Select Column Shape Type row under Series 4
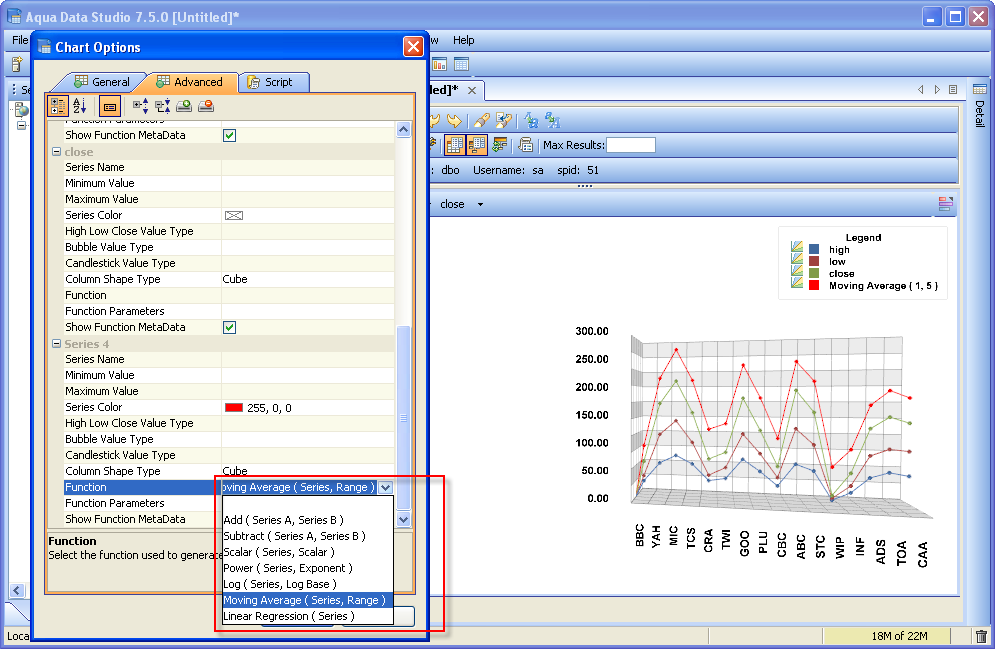The width and height of the screenshot is (995, 649). click(x=229, y=471)
